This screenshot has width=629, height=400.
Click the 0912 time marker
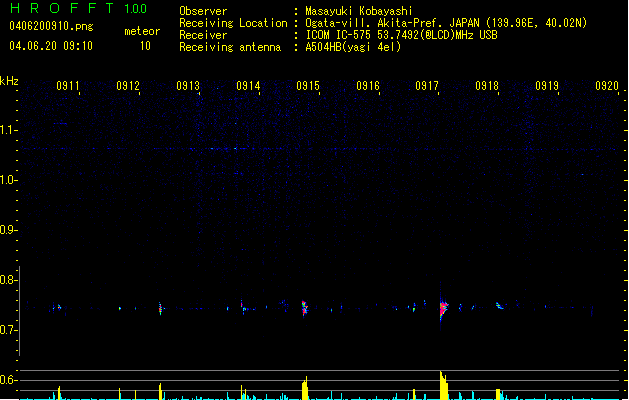(x=128, y=86)
